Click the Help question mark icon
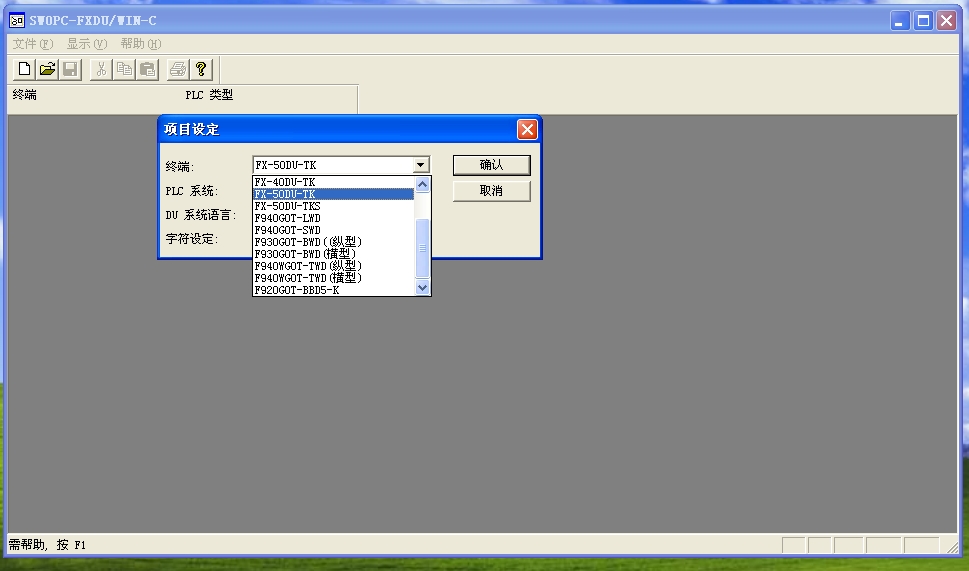The width and height of the screenshot is (969, 571). pyautogui.click(x=201, y=69)
